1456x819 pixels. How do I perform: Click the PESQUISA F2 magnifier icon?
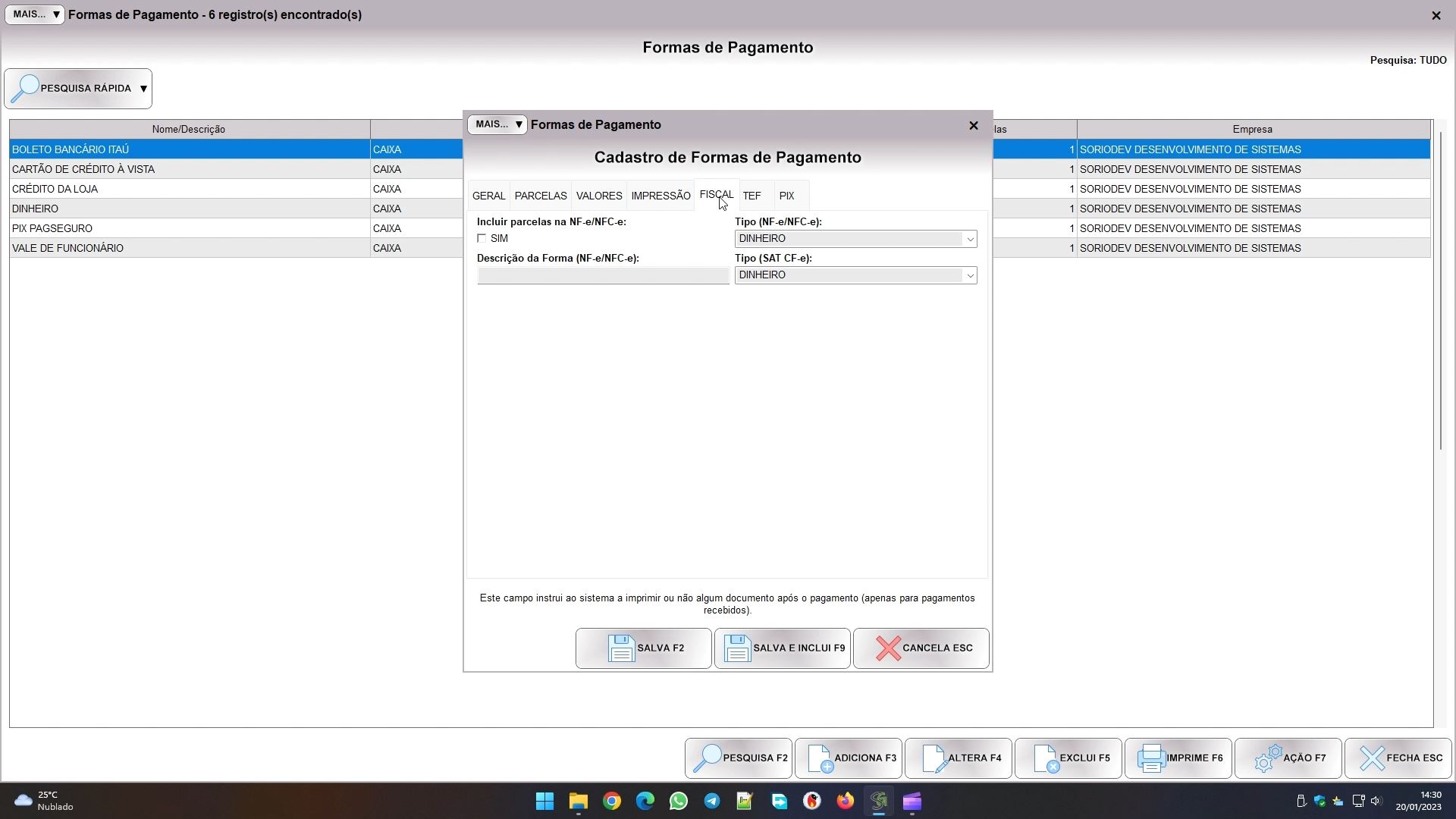[x=708, y=758]
